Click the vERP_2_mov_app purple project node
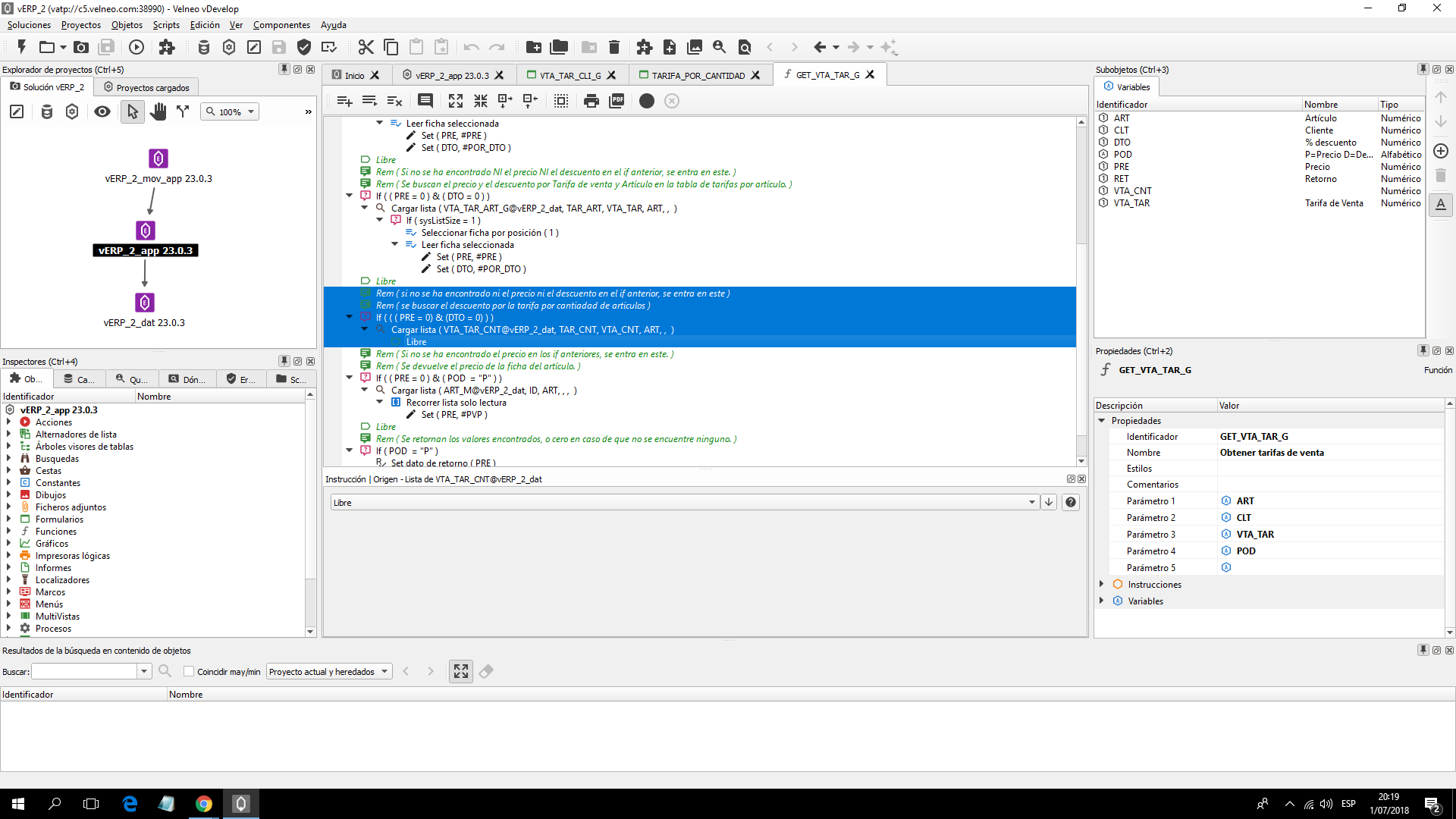 coord(158,158)
